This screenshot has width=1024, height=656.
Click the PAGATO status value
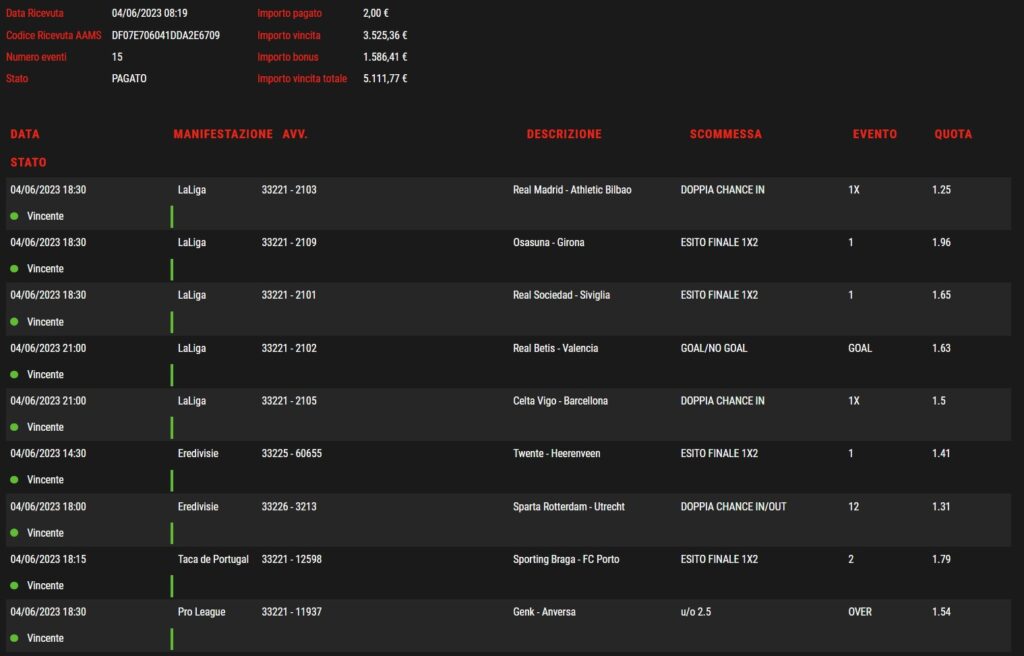tap(129, 78)
